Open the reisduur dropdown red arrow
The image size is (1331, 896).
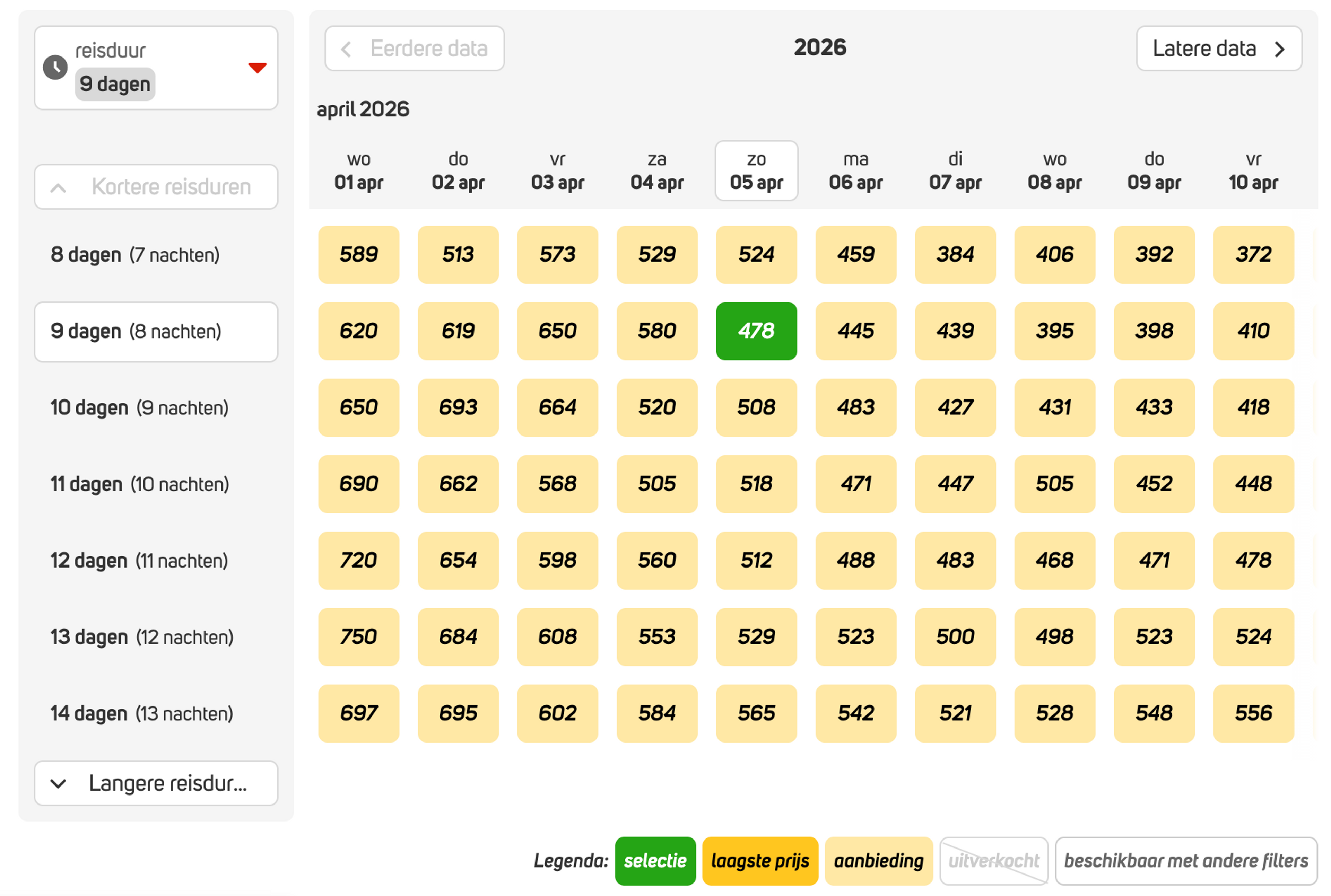257,68
